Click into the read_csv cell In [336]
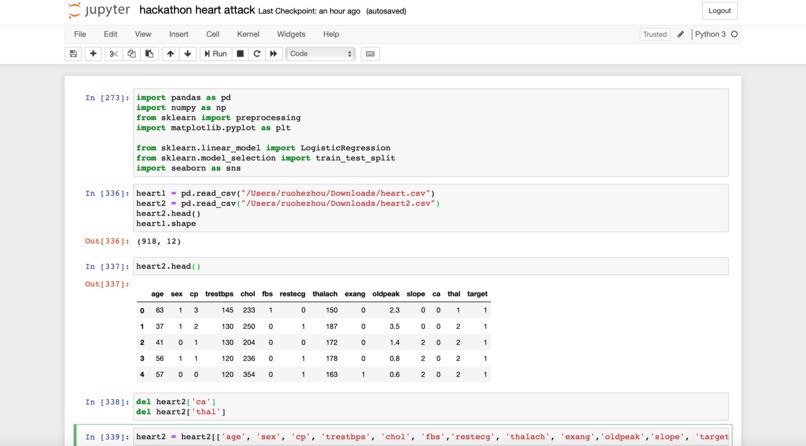 [431, 208]
